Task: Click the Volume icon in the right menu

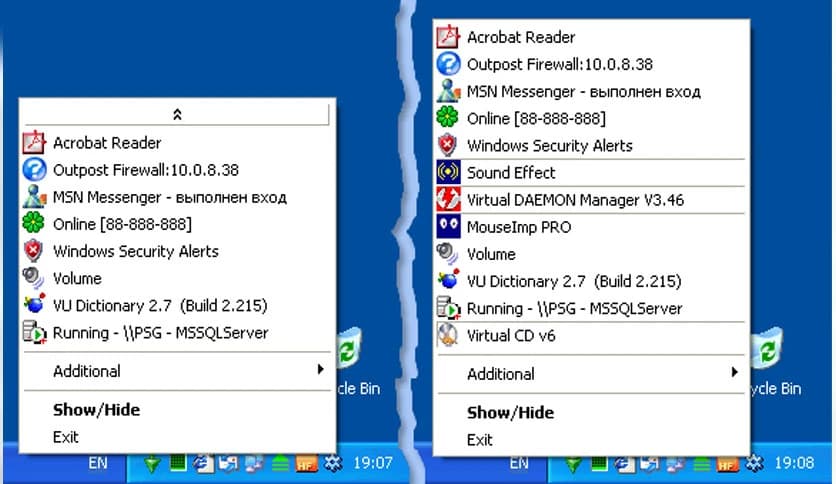Action: tap(448, 254)
